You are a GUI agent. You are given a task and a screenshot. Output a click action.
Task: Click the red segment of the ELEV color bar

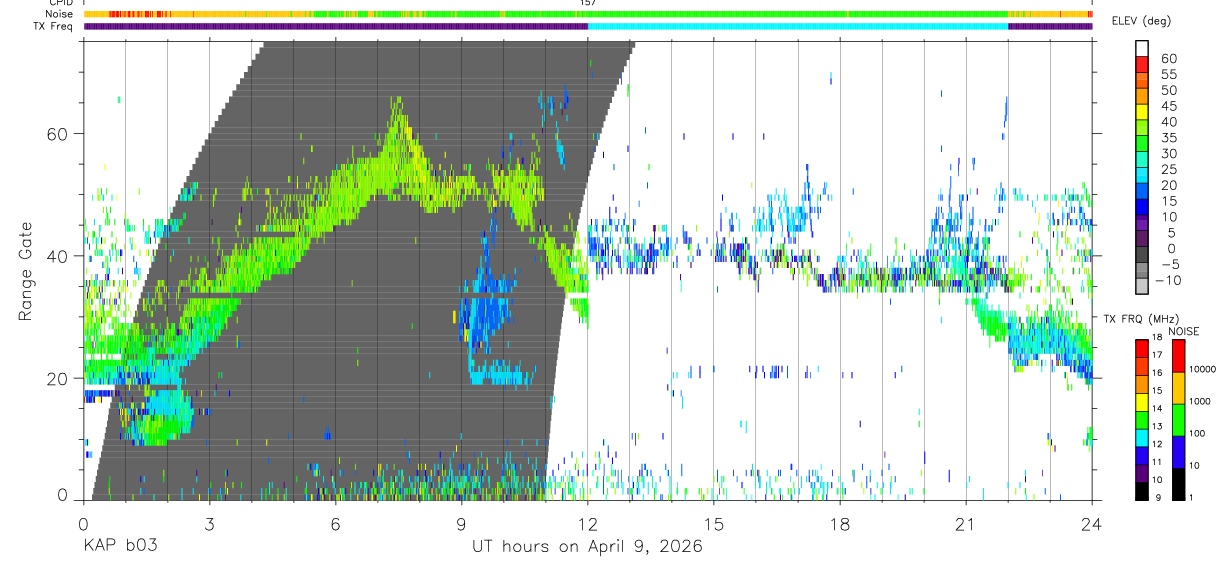click(x=1142, y=65)
